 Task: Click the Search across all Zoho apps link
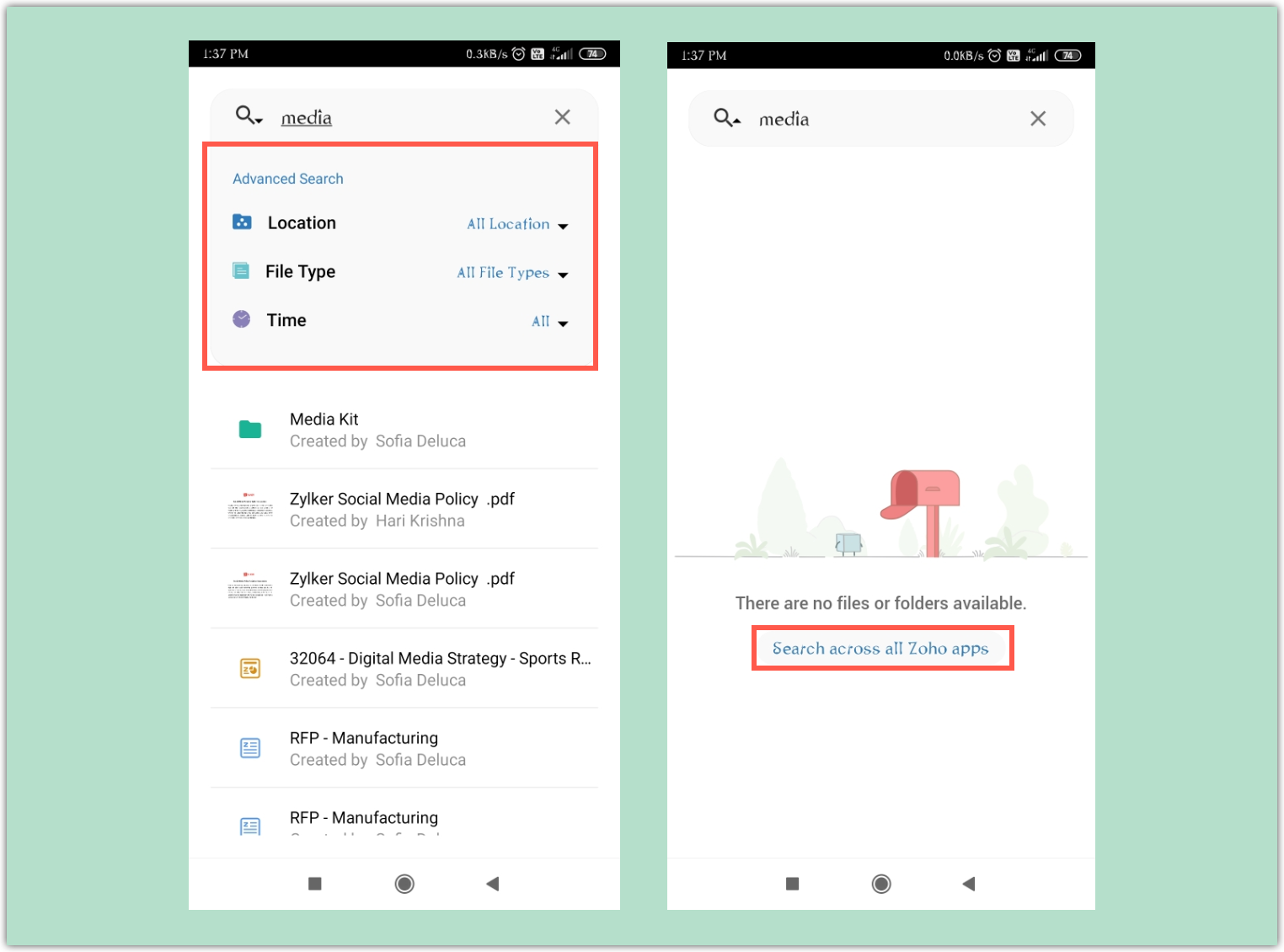[881, 648]
